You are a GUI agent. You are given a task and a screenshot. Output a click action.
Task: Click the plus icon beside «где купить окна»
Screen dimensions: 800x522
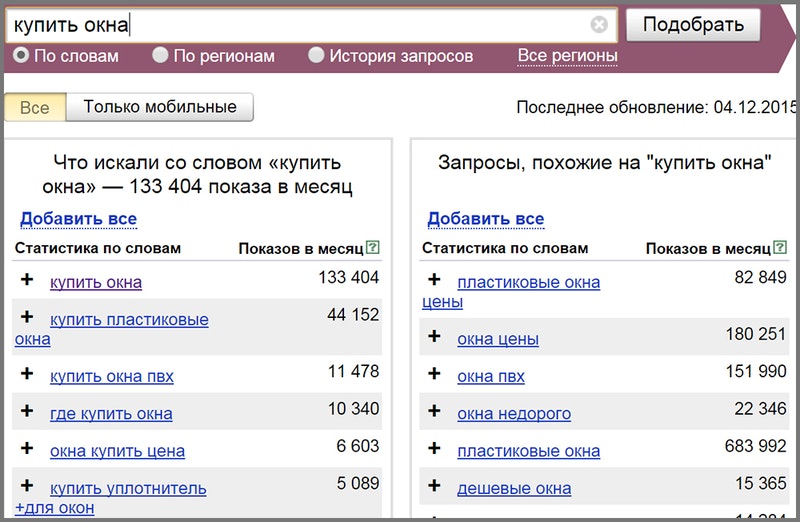(x=27, y=411)
